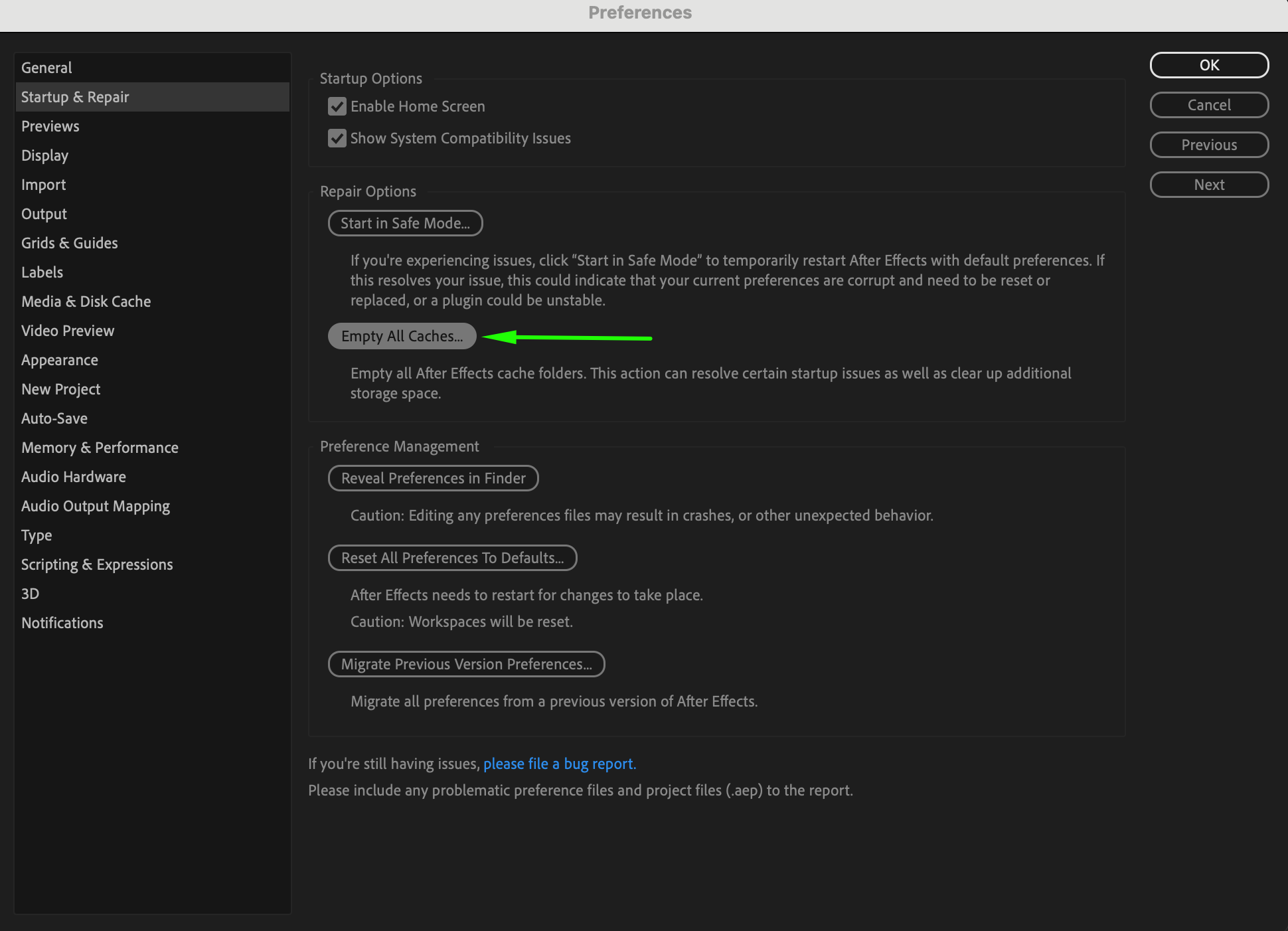Confirm with the OK button
This screenshot has width=1288, height=931.
click(x=1208, y=65)
